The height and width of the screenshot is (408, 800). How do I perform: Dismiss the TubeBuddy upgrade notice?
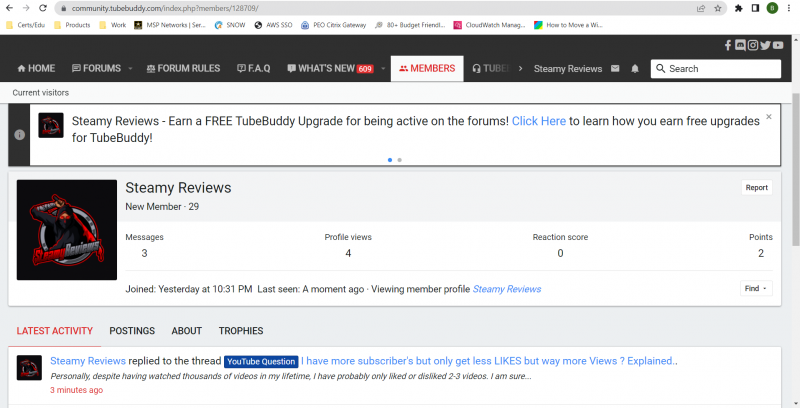768,117
